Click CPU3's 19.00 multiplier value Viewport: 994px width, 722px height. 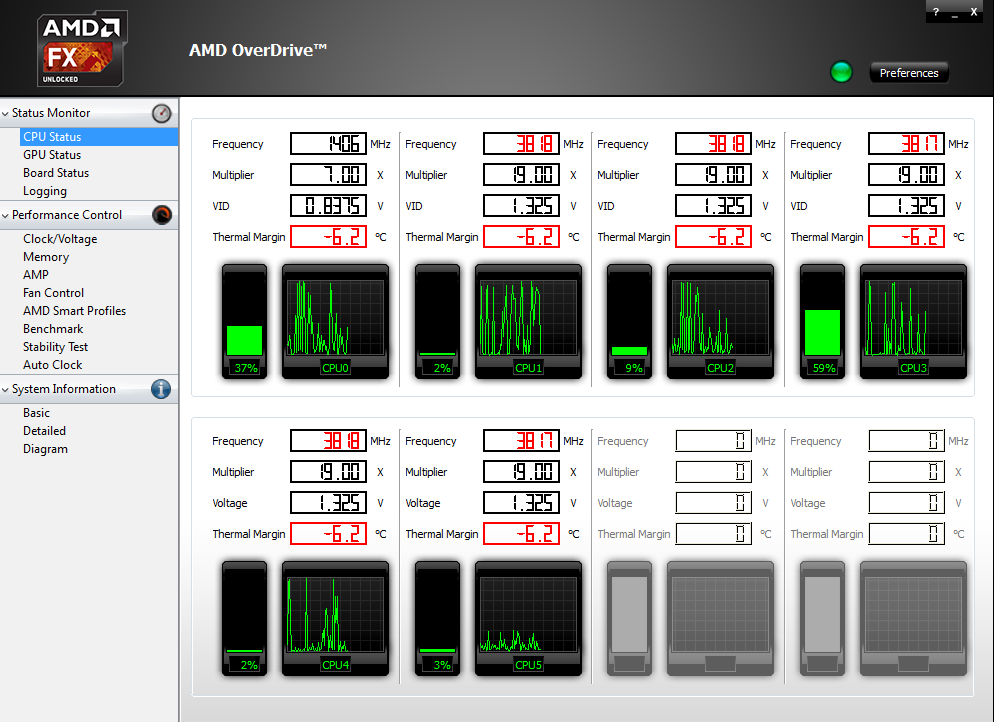[906, 175]
